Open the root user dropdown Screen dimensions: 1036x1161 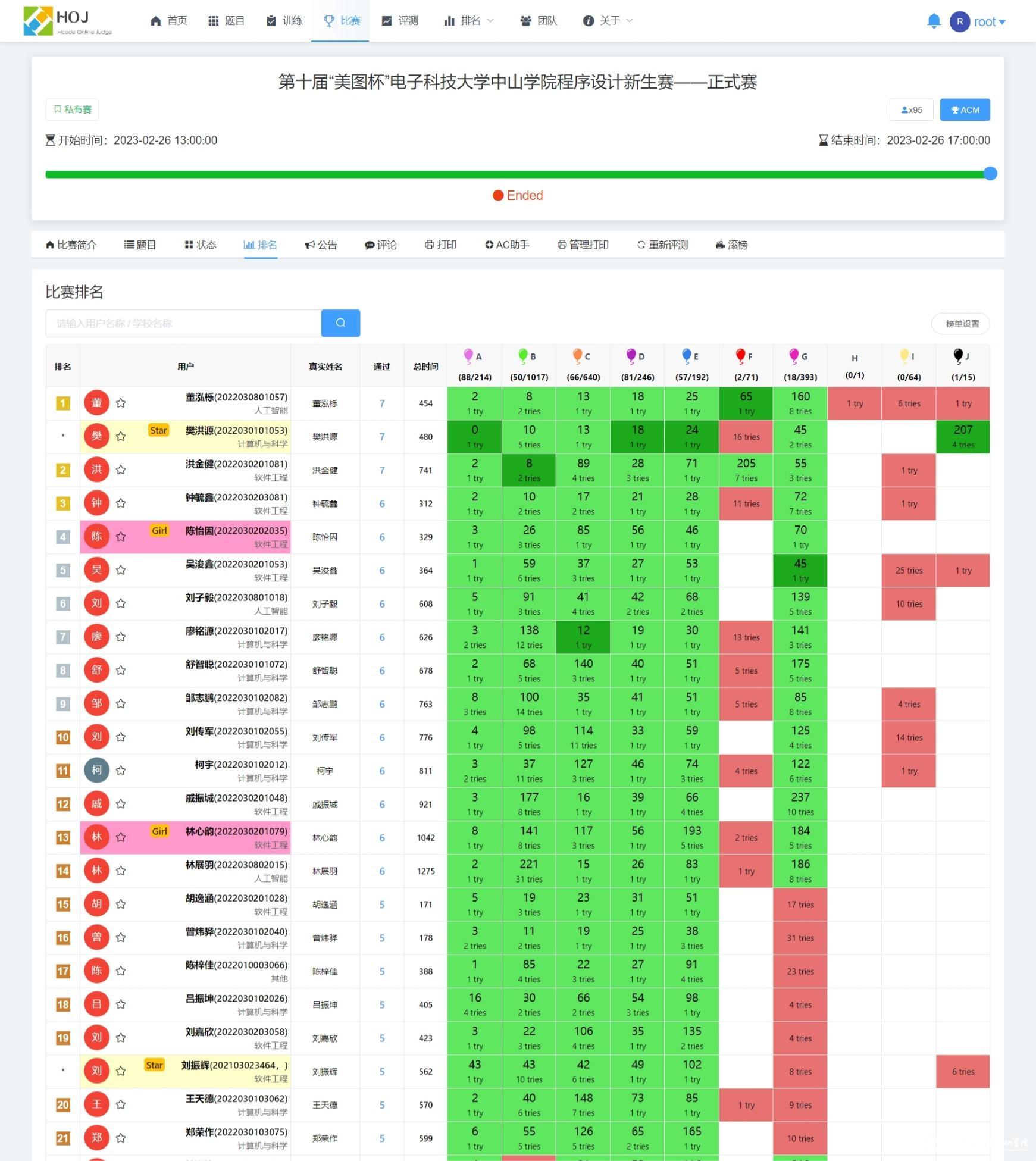point(978,22)
